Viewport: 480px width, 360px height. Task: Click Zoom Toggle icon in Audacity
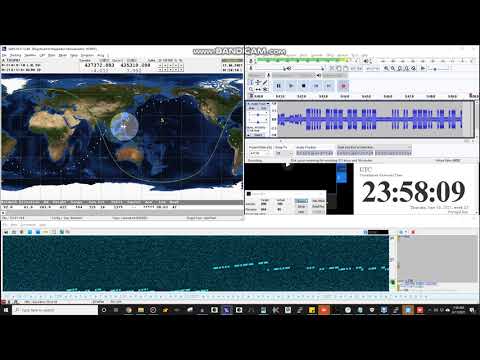coord(414,68)
